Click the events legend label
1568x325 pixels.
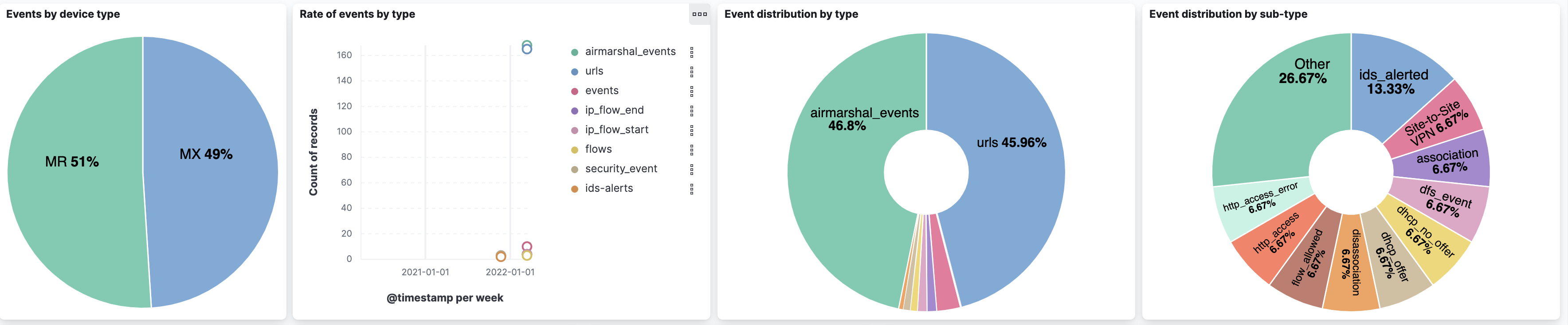tap(601, 91)
